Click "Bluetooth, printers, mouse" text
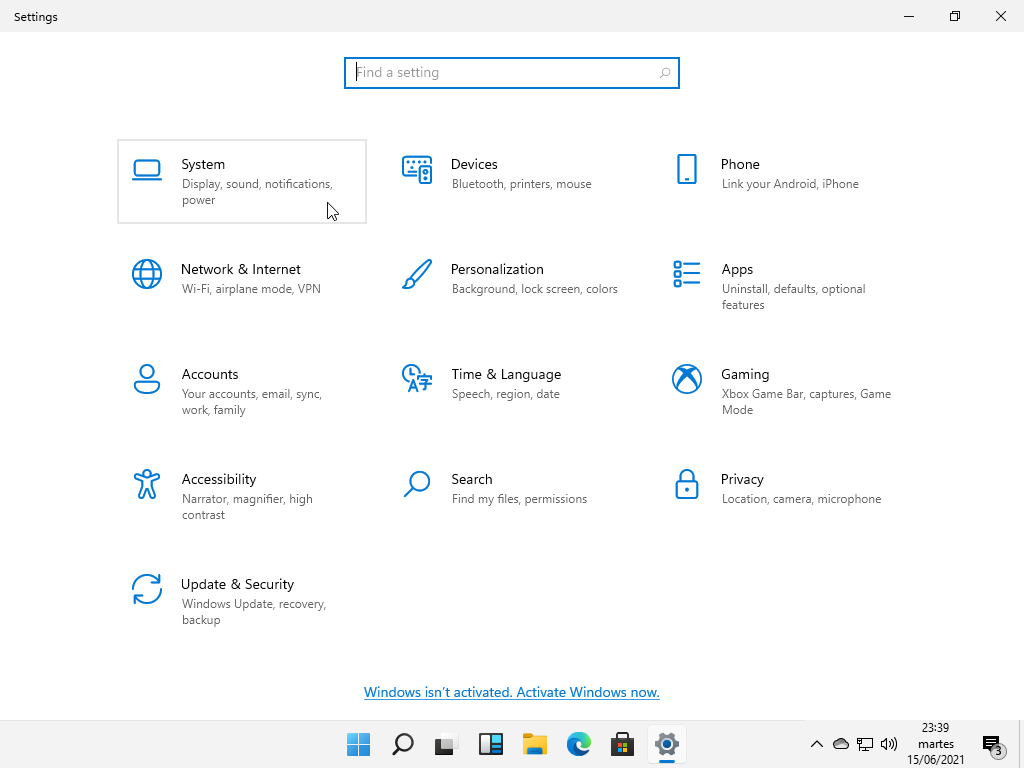Viewport: 1024px width, 768px height. (x=521, y=184)
